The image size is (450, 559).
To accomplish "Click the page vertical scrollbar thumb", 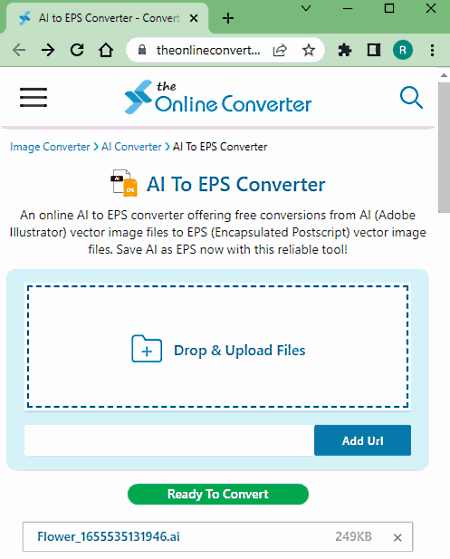I will 444,148.
